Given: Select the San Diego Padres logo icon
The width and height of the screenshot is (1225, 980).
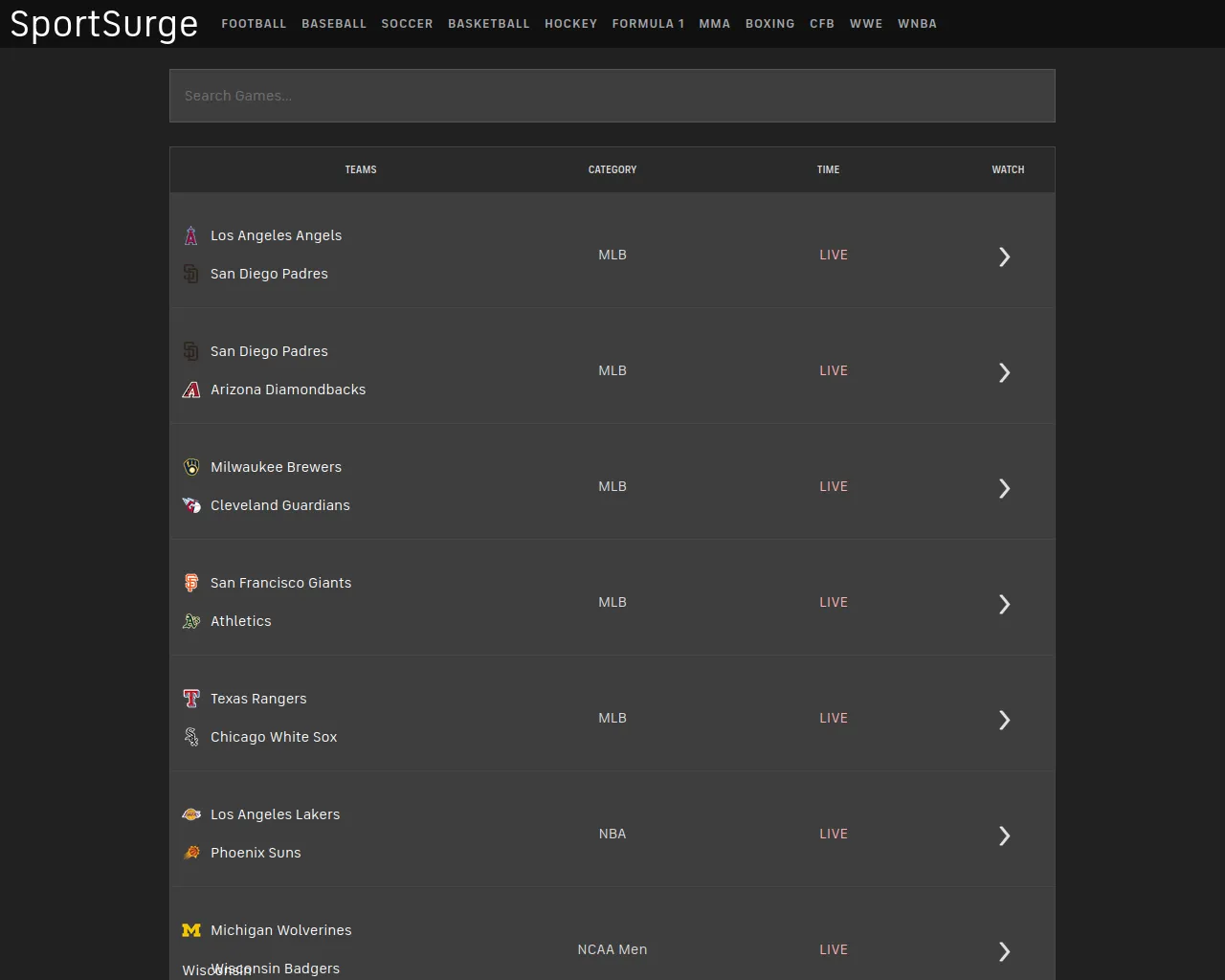Looking at the screenshot, I should tap(190, 273).
